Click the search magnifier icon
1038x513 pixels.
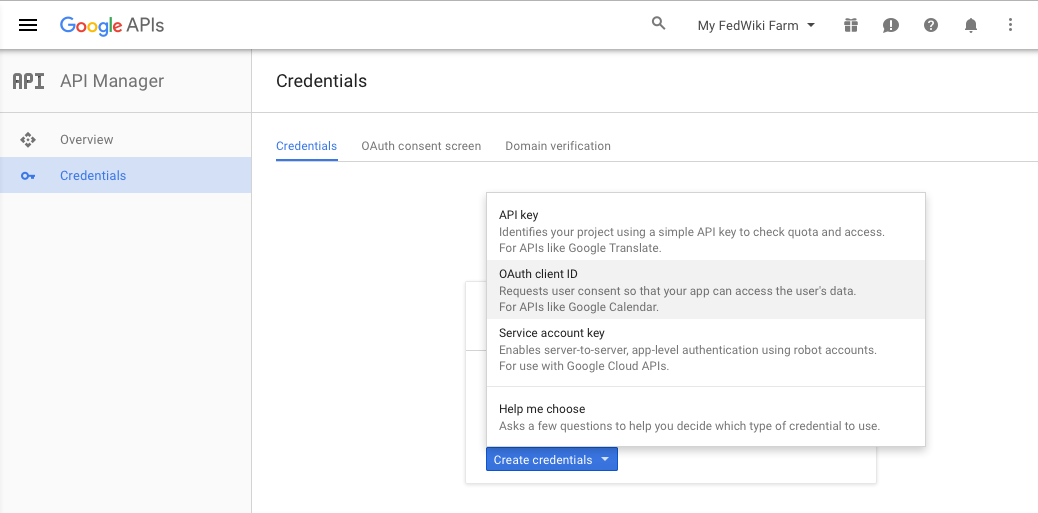pos(658,24)
